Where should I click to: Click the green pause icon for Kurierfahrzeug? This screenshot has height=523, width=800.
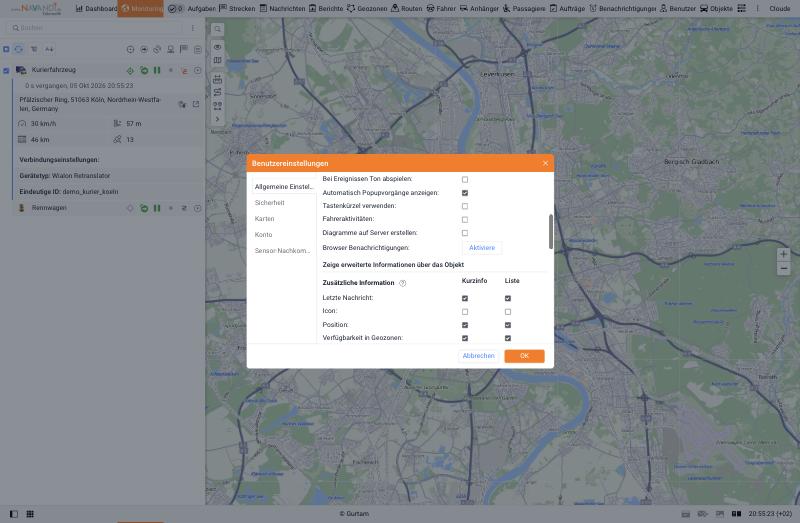157,70
